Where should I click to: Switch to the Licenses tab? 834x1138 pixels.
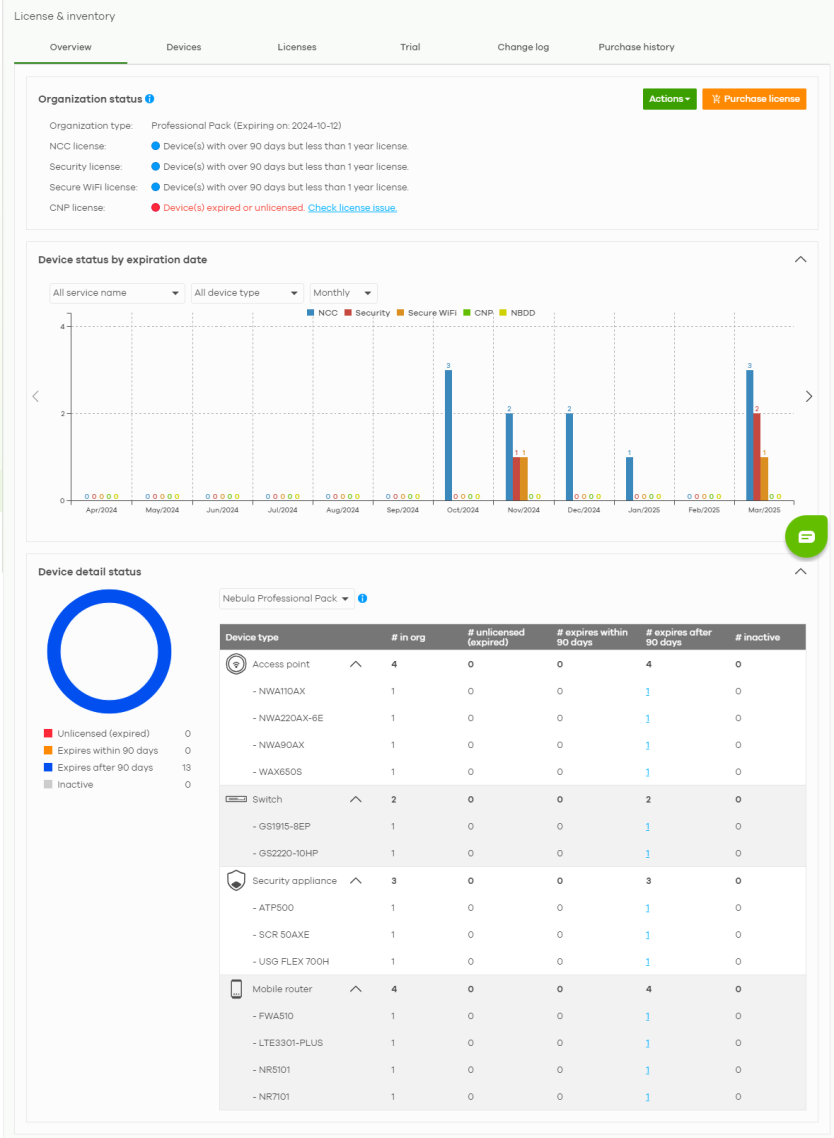click(297, 47)
